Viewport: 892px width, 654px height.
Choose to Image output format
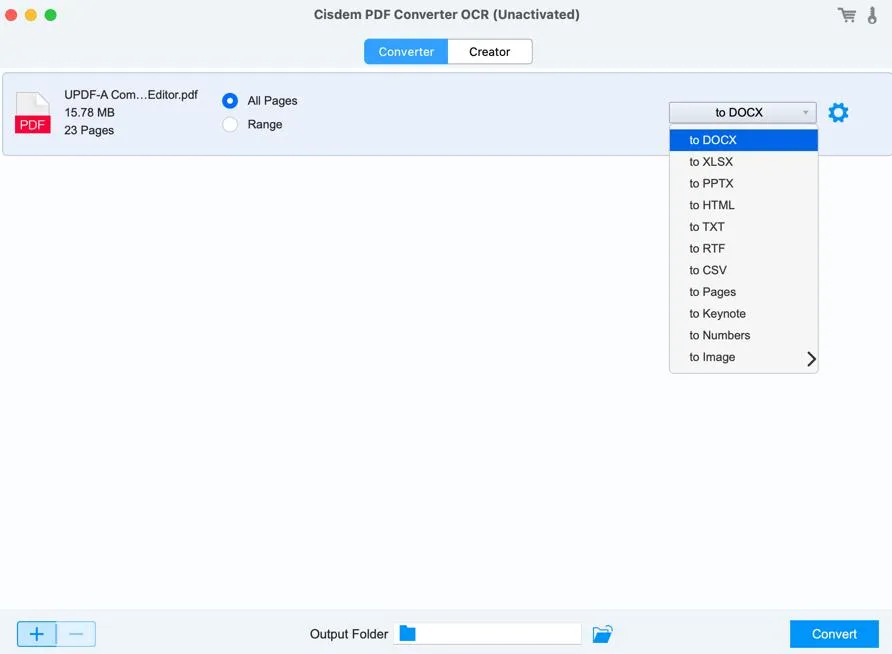[x=744, y=357]
